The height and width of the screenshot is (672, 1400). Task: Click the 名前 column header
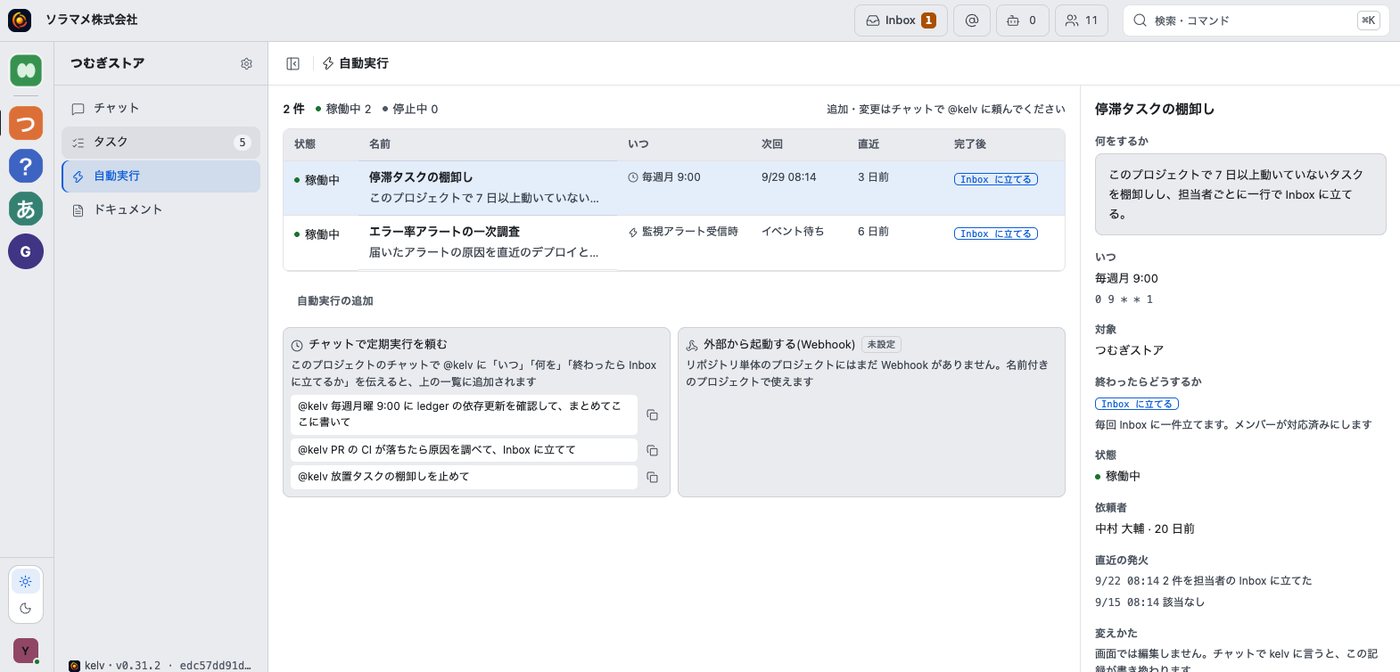380,144
